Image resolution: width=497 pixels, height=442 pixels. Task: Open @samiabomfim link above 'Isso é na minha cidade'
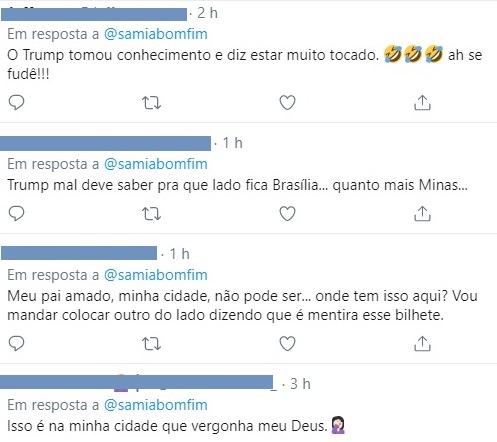point(156,405)
